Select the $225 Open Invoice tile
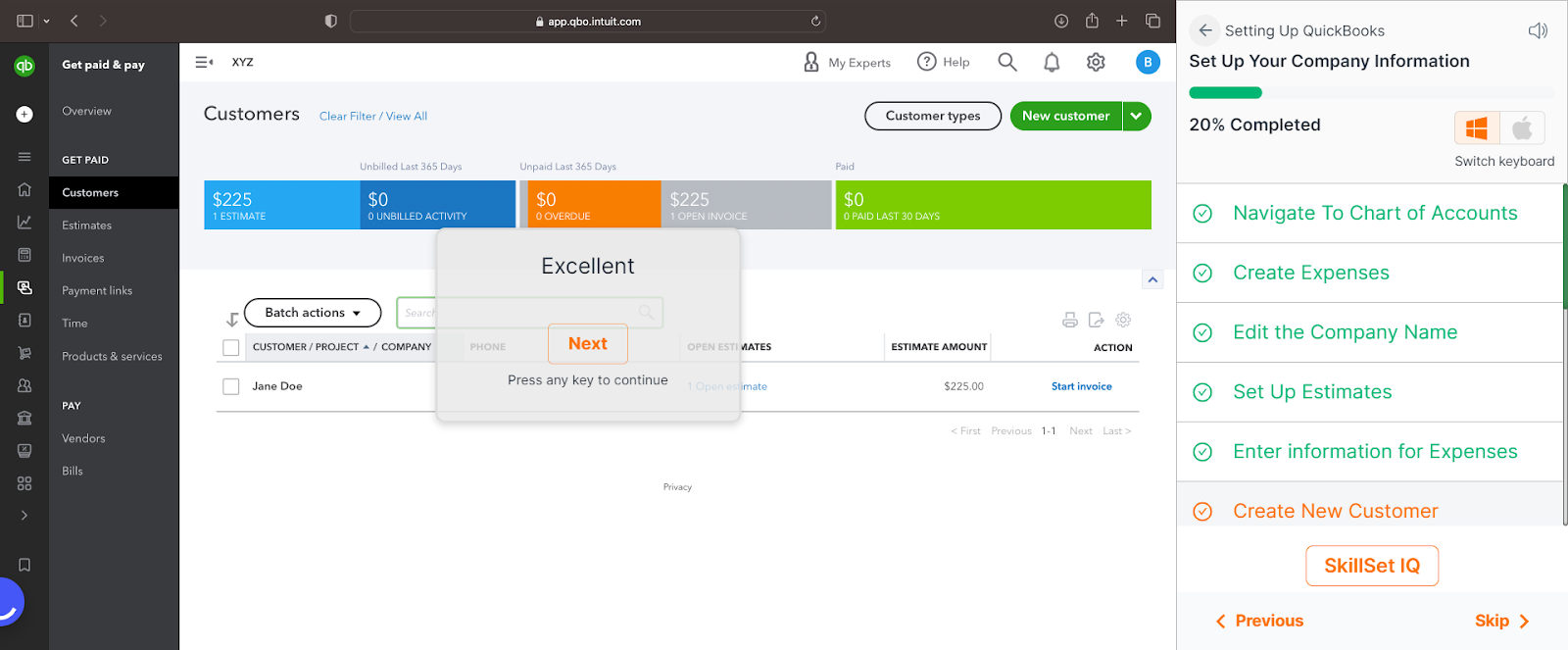The width and height of the screenshot is (1568, 650). tap(746, 205)
